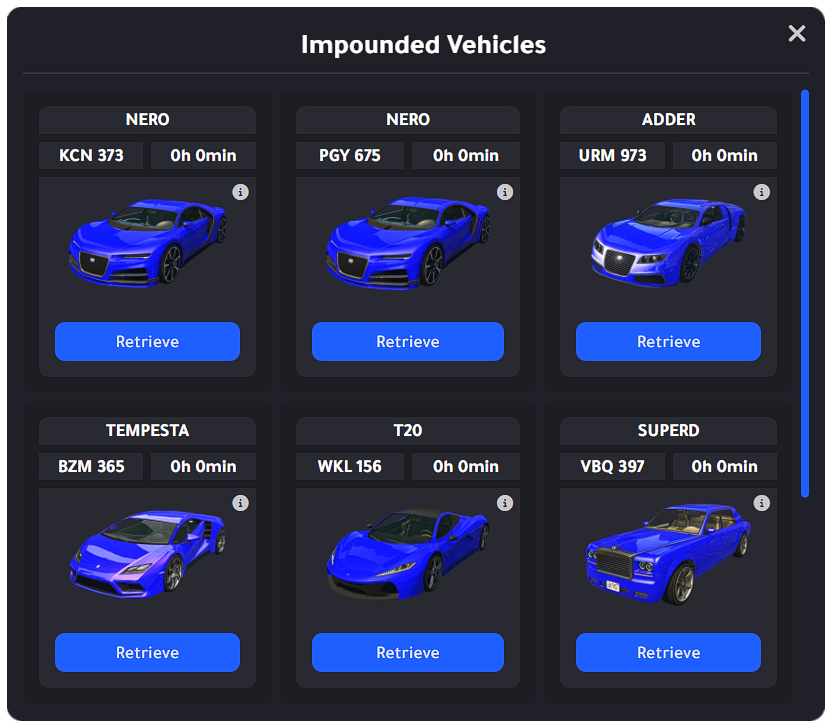Click 0h 0min timer on Adder card
This screenshot has height=728, width=832.
tap(724, 155)
